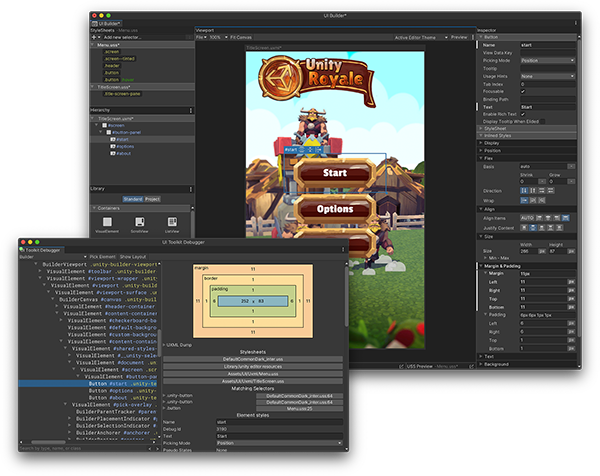
Task: Open the File menu in Viewport toolbar
Action: pos(201,37)
